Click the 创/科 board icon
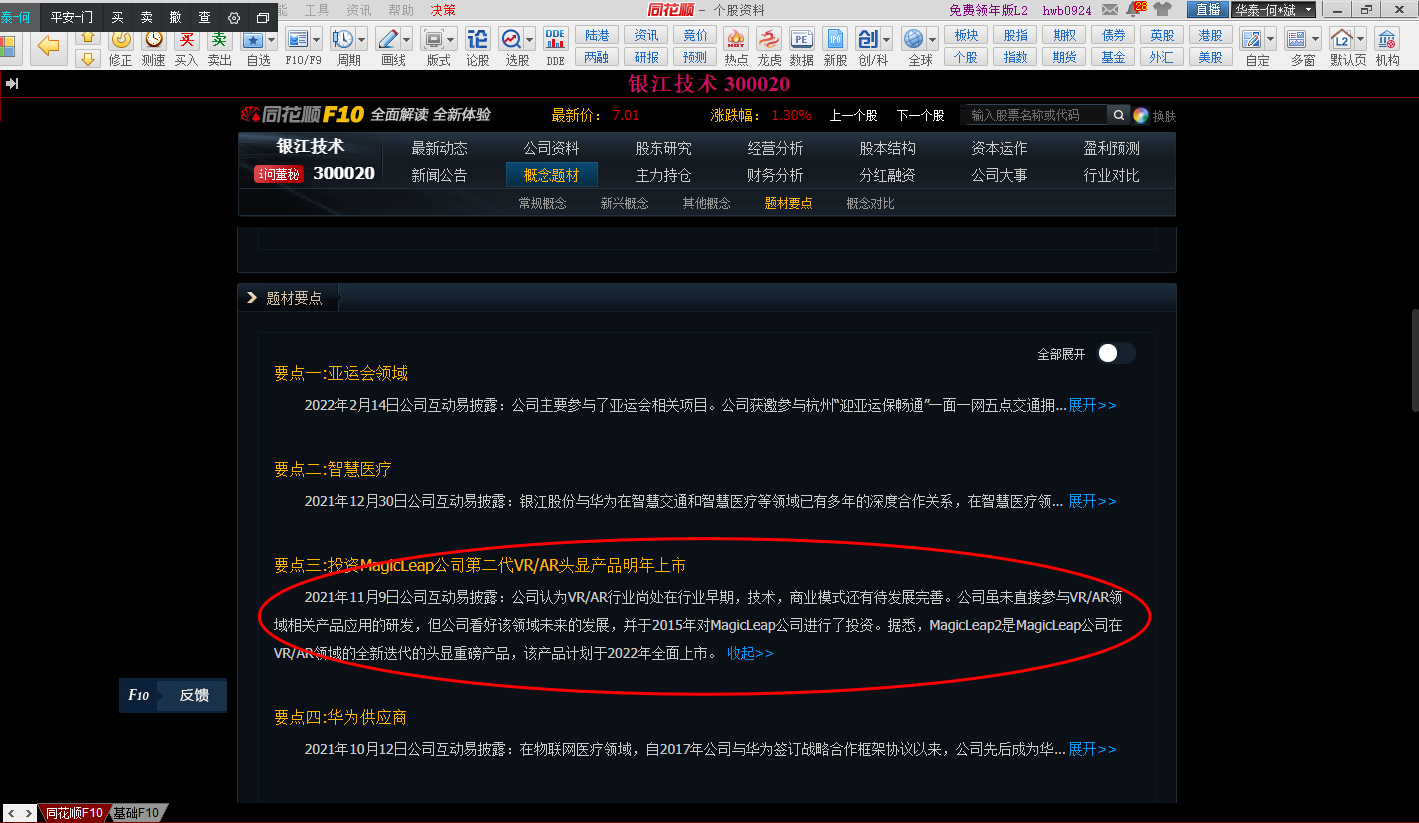Image resolution: width=1419 pixels, height=823 pixels. click(x=868, y=40)
